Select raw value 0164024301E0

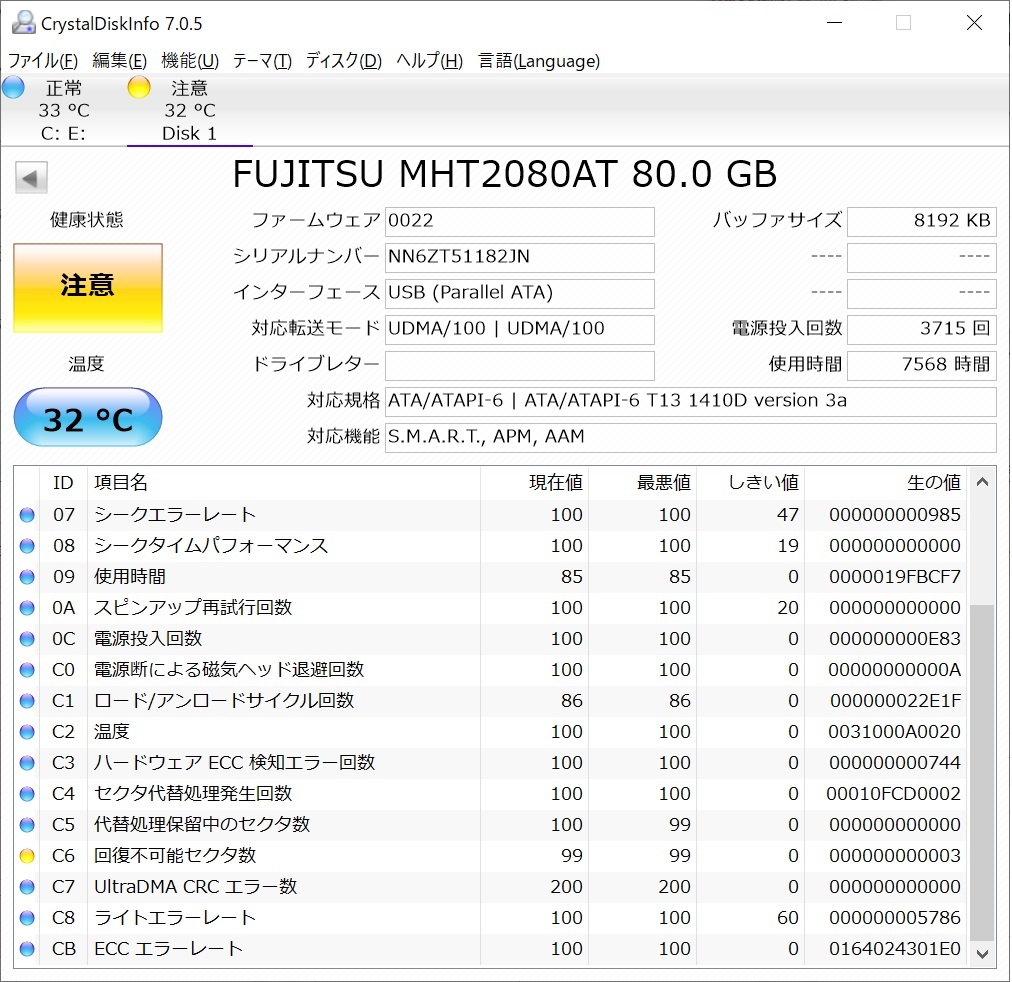click(x=895, y=948)
